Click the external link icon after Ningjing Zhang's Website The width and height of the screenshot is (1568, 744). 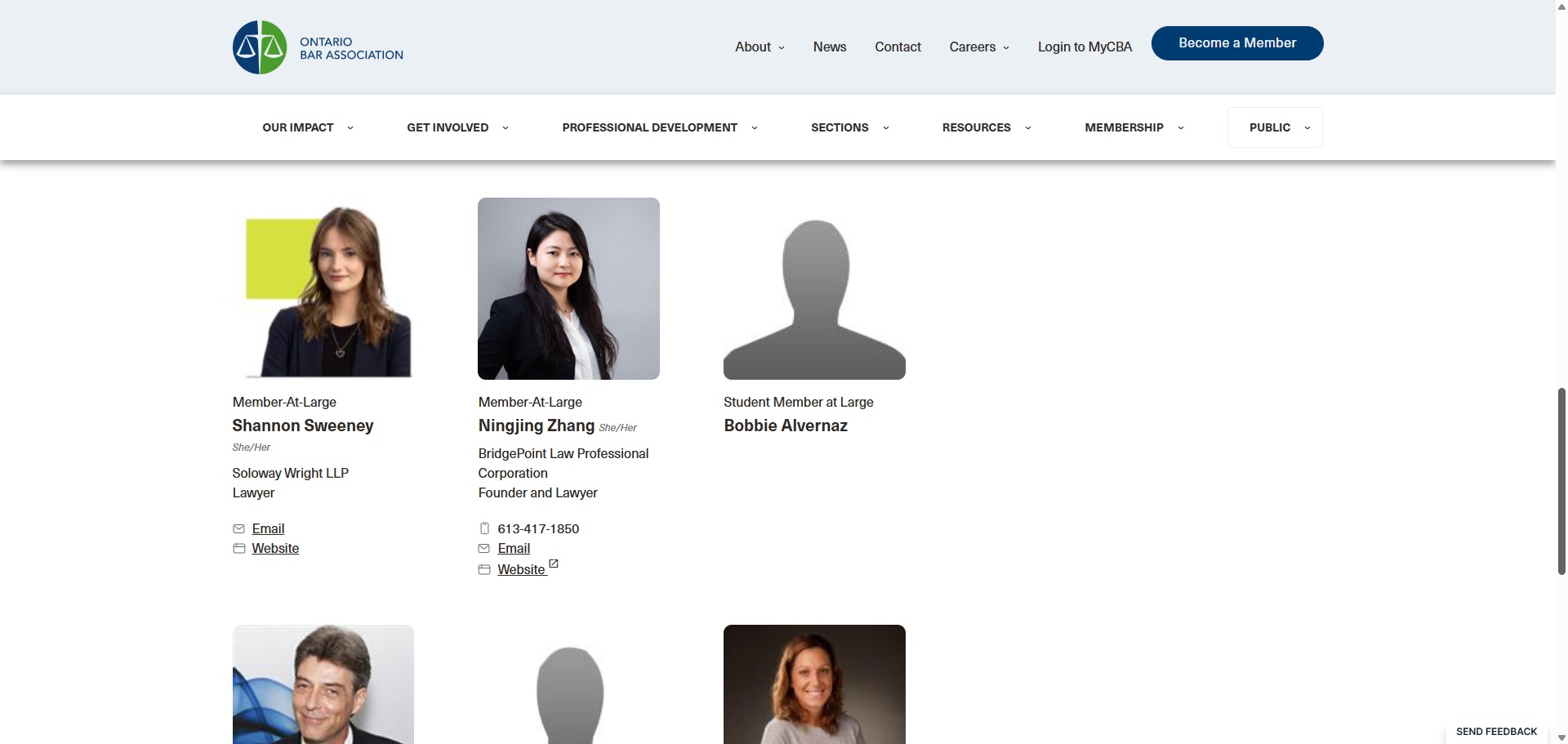(x=554, y=564)
